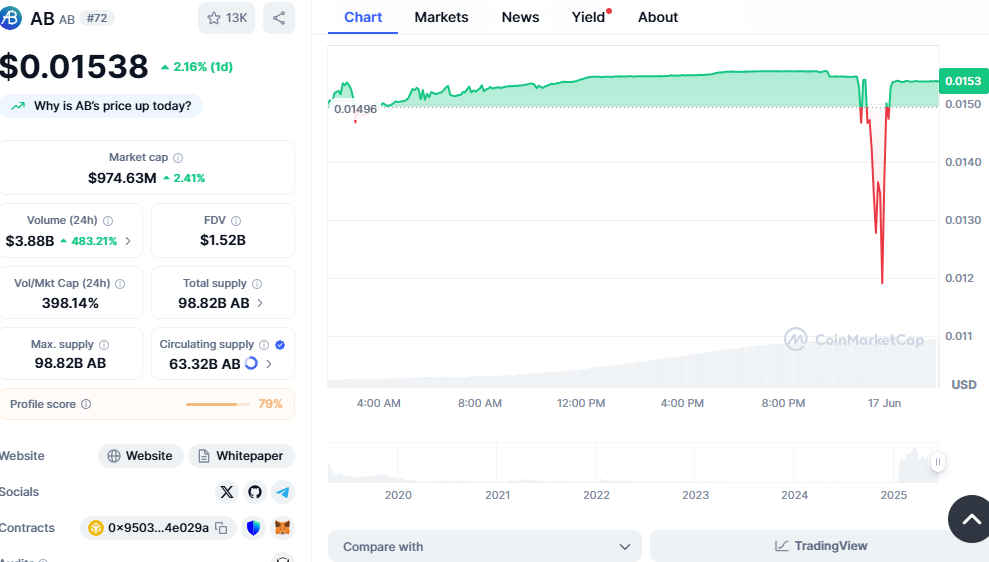Screen dimensions: 989x562
Task: Click the blue shield icon beside contract
Action: (x=254, y=528)
